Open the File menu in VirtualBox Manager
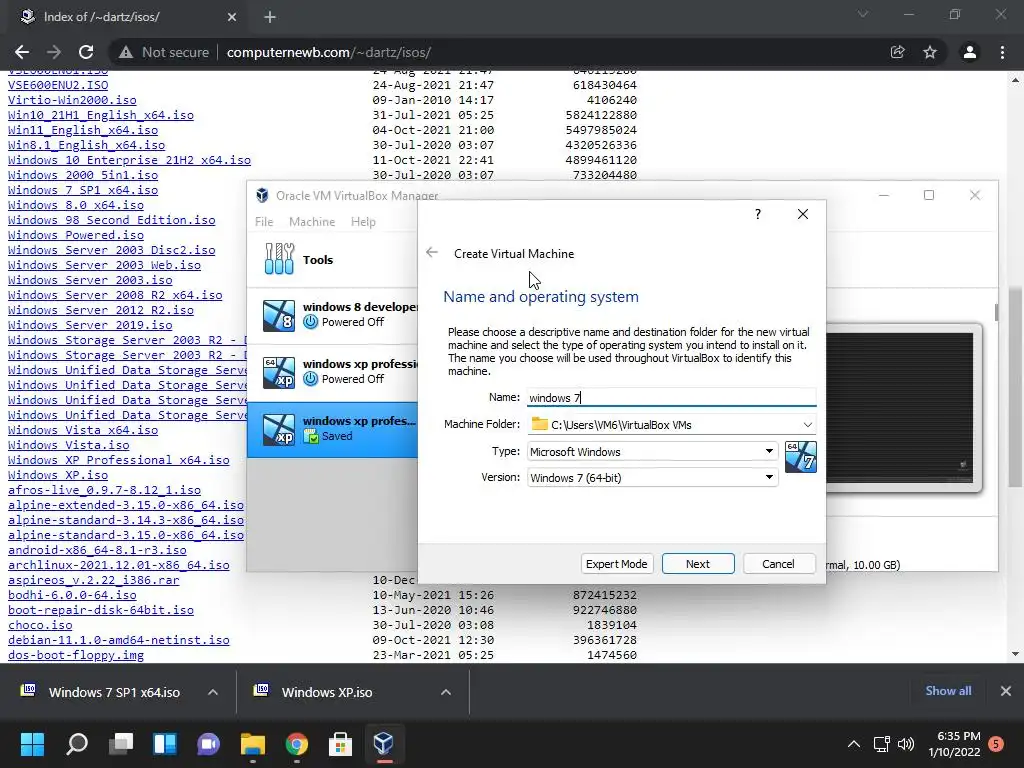The height and width of the screenshot is (768, 1024). pyautogui.click(x=264, y=221)
